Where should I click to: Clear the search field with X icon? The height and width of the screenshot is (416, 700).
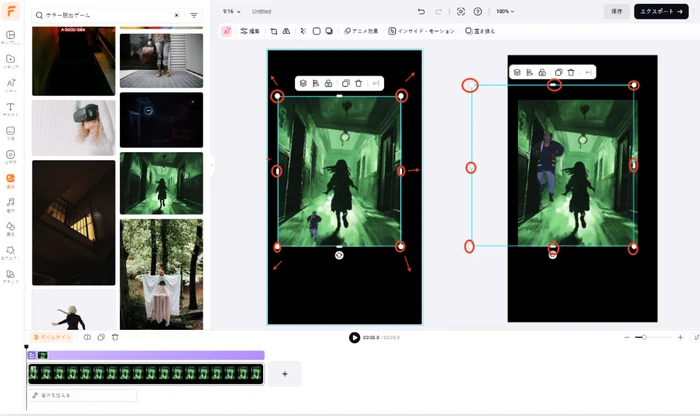point(177,16)
